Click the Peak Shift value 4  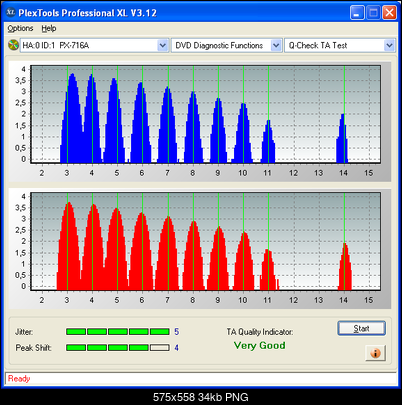tap(177, 348)
